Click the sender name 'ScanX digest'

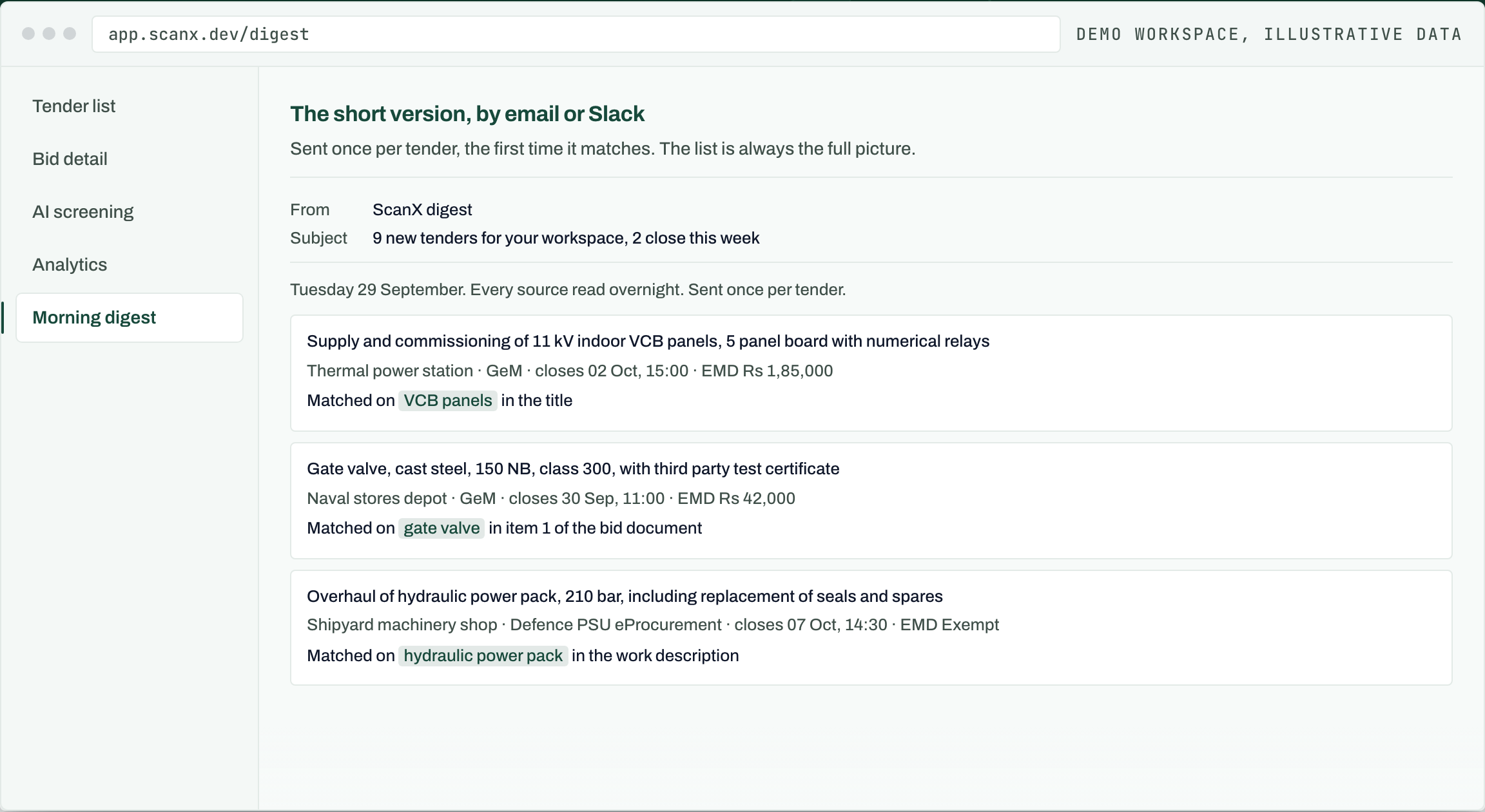pyautogui.click(x=422, y=209)
